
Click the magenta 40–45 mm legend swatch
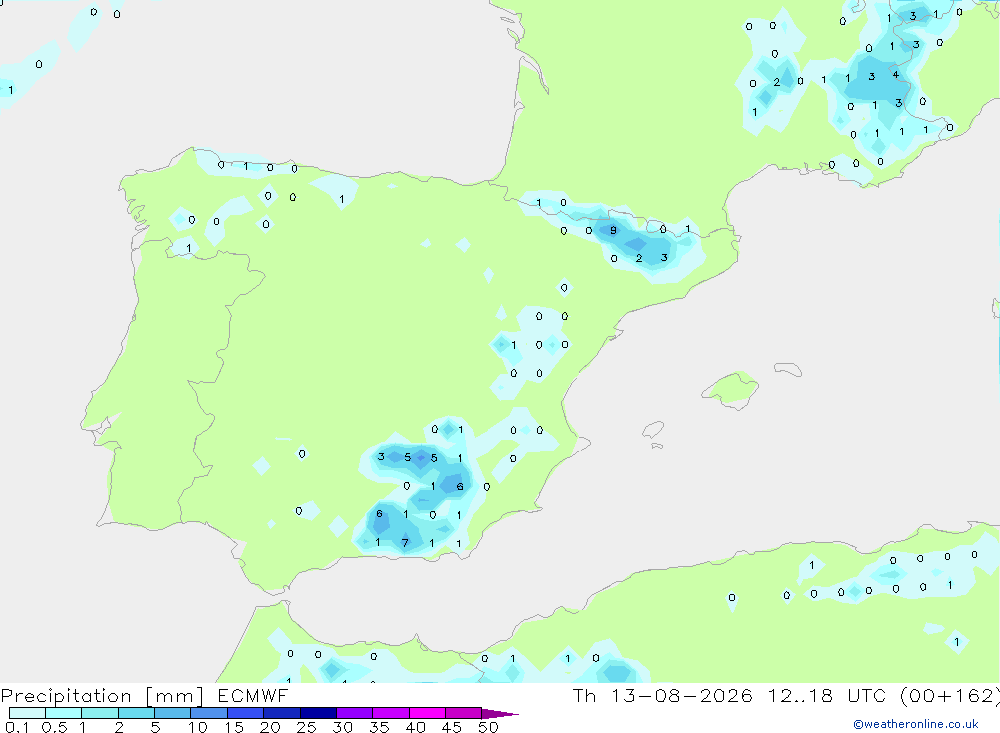point(427,713)
